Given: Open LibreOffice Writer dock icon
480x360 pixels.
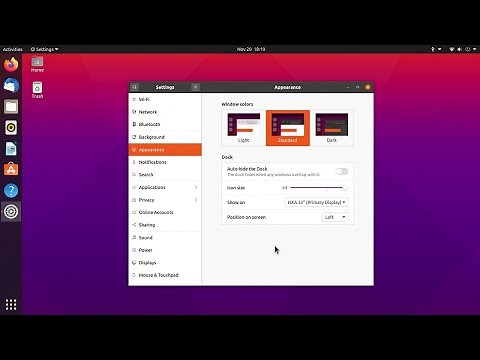Looking at the screenshot, I should pos(11,149).
